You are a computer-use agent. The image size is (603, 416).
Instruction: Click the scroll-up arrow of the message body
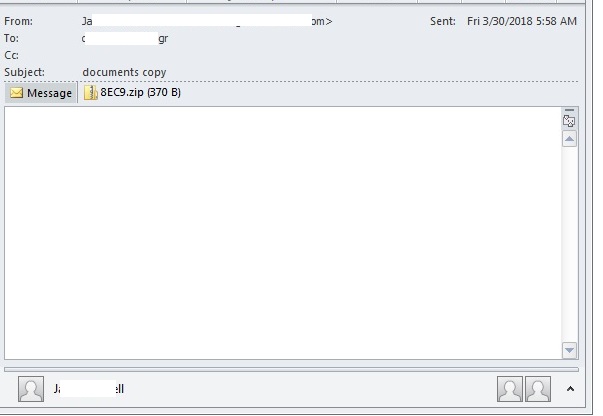[x=570, y=139]
